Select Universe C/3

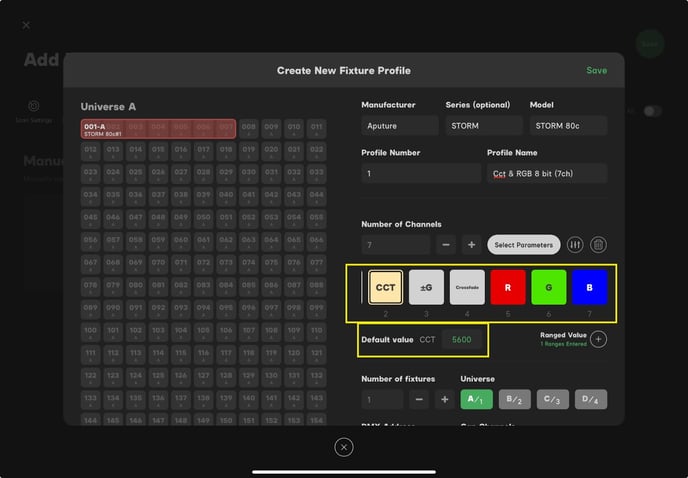click(x=552, y=399)
